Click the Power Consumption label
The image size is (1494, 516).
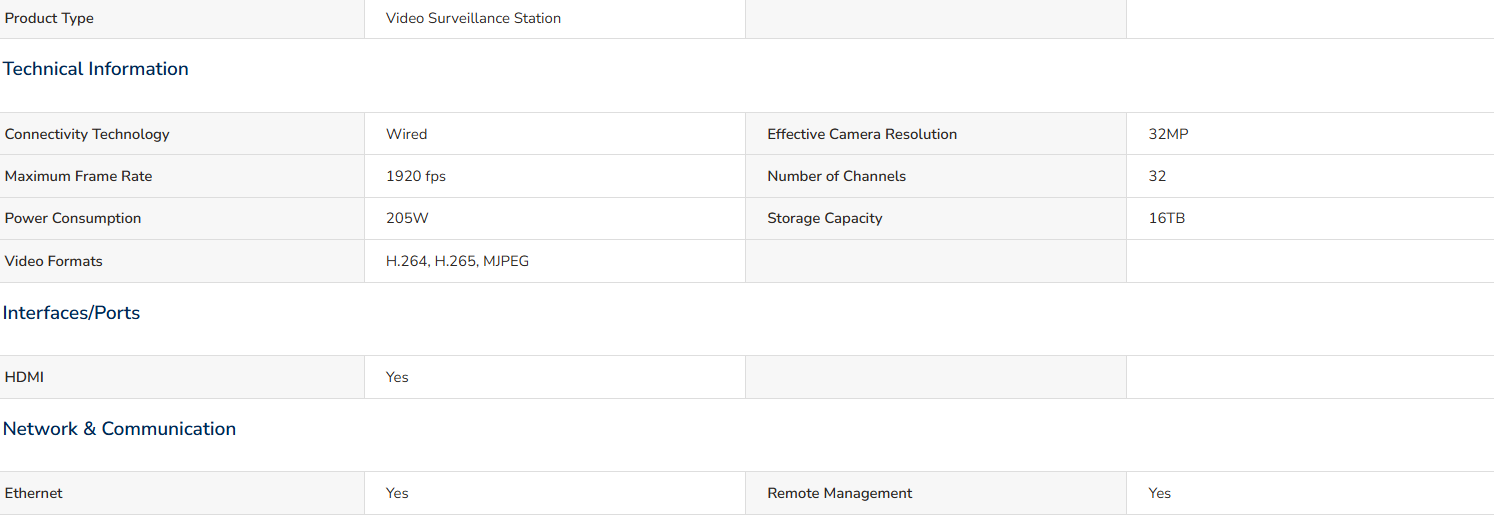pos(73,218)
